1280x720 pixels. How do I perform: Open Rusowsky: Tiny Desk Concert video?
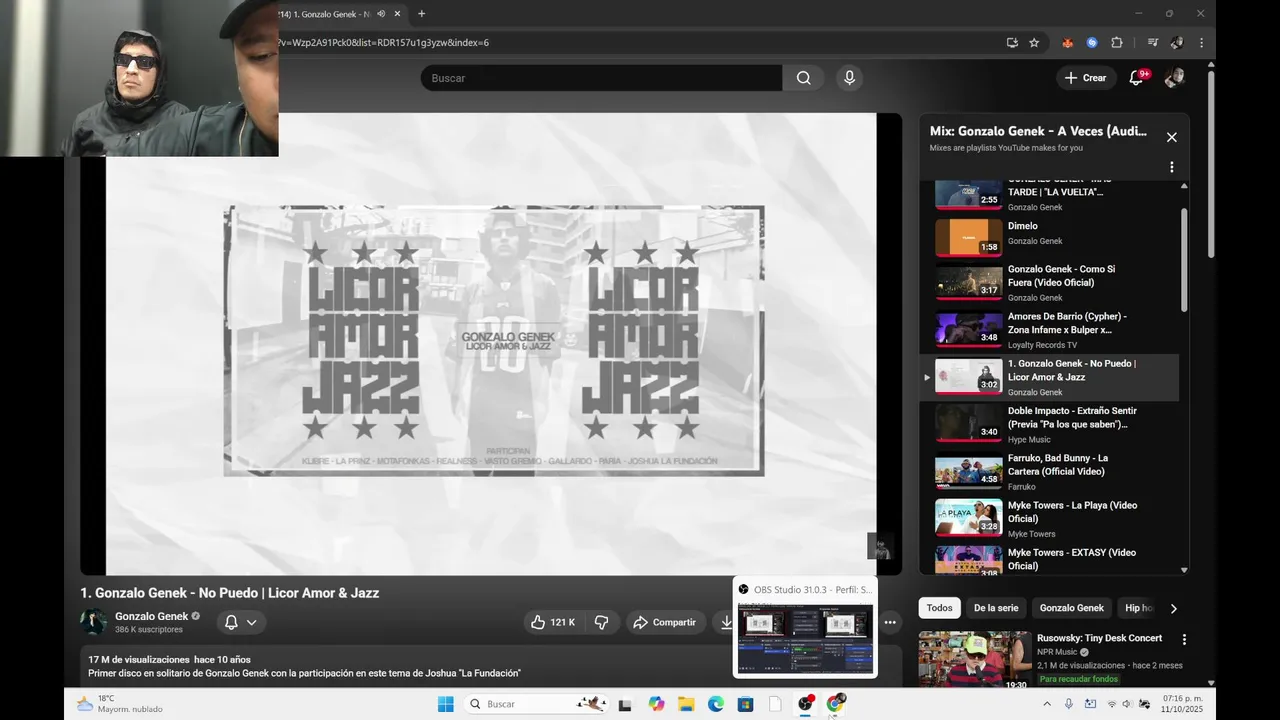(1099, 638)
